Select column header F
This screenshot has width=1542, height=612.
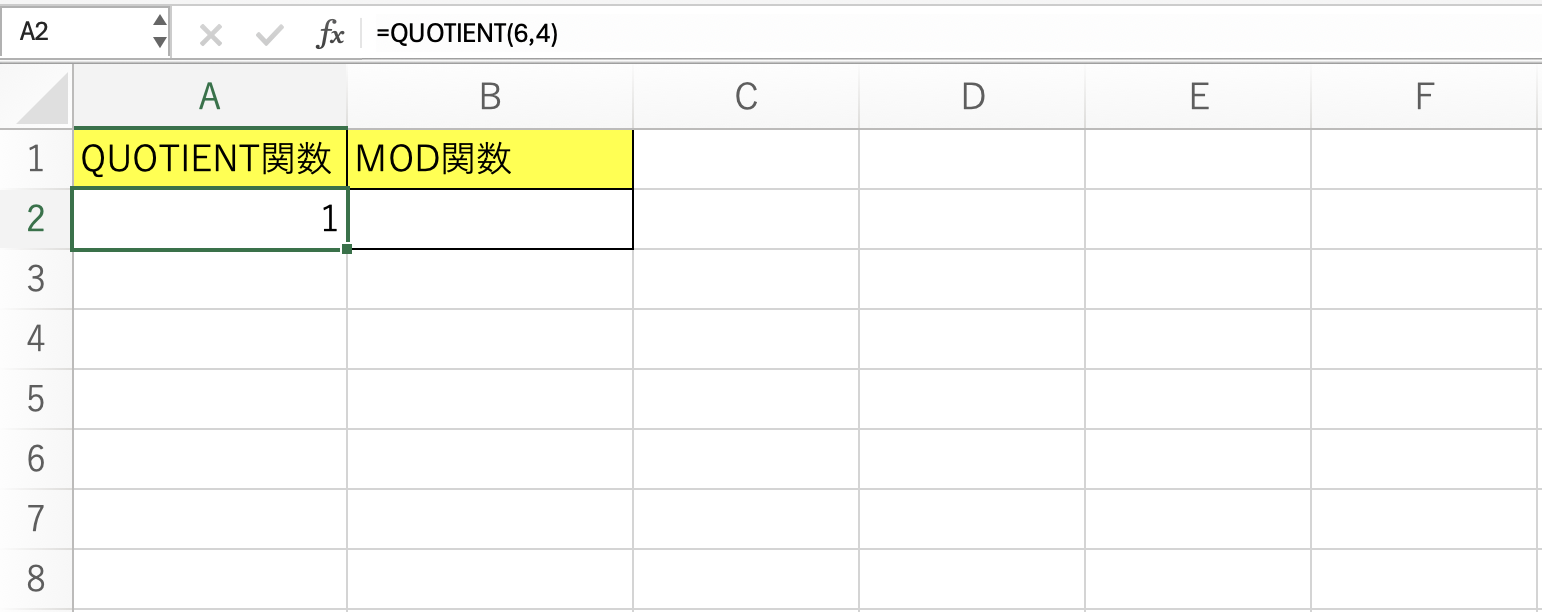coord(1426,97)
